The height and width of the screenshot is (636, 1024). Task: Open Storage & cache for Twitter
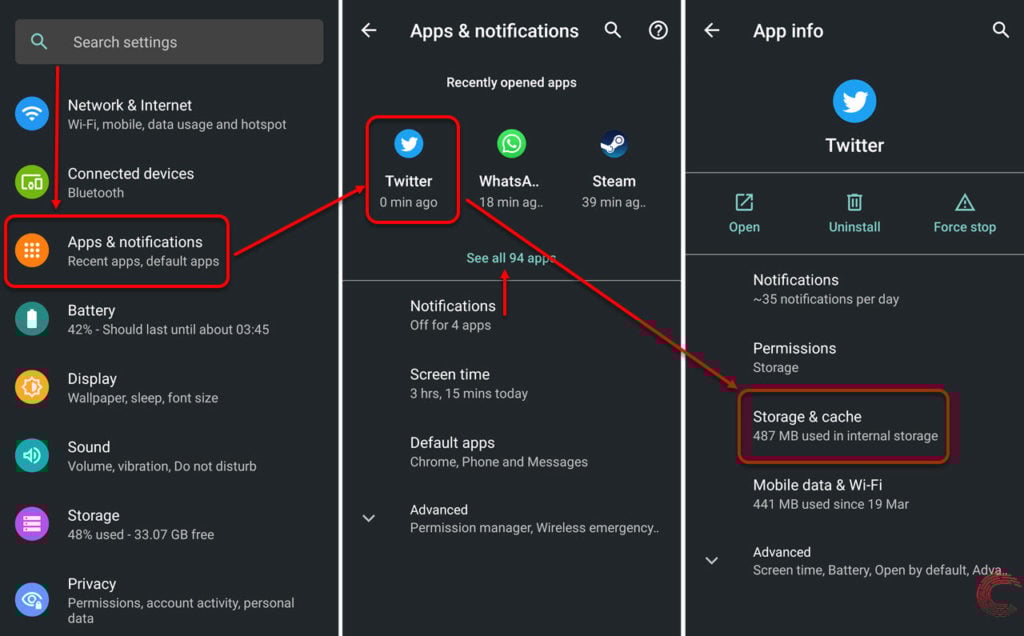(844, 426)
